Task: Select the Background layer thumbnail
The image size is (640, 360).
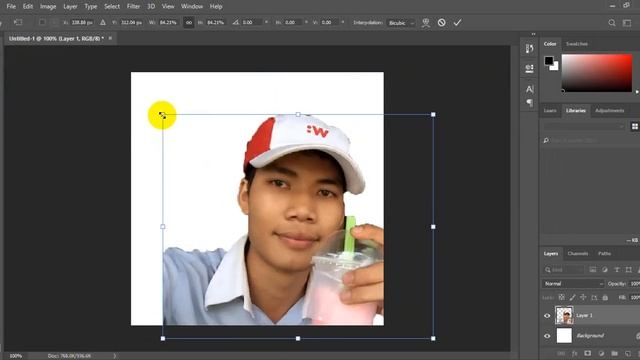Action: click(x=564, y=336)
